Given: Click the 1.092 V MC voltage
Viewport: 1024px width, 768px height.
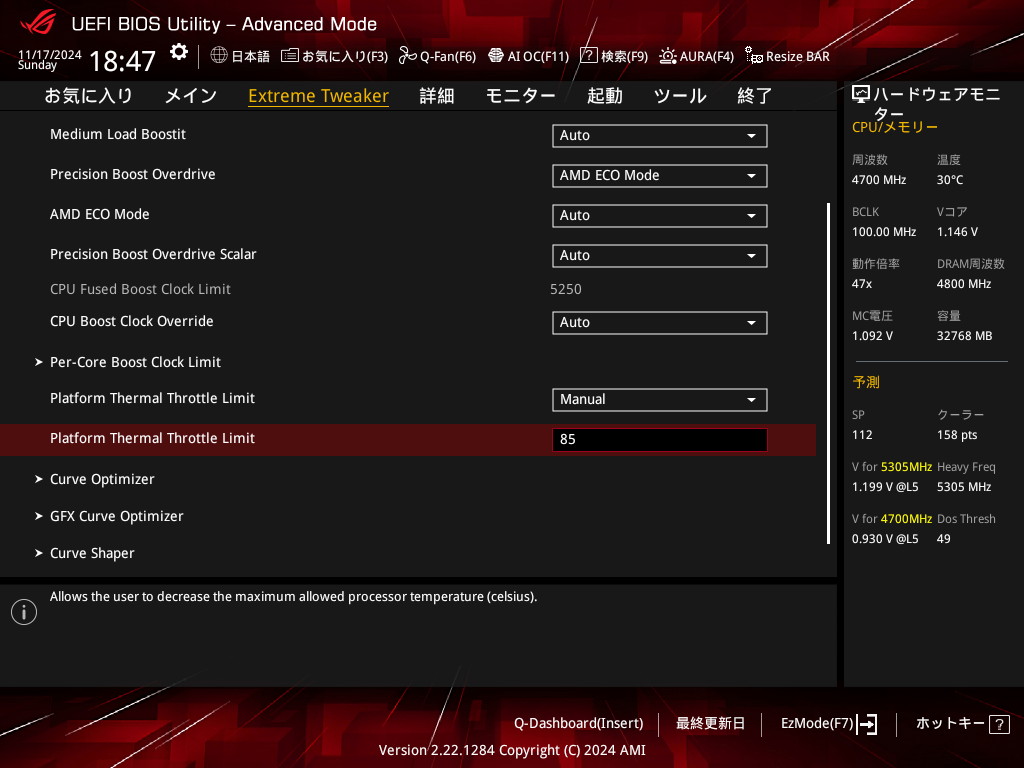Looking at the screenshot, I should click(x=872, y=336).
